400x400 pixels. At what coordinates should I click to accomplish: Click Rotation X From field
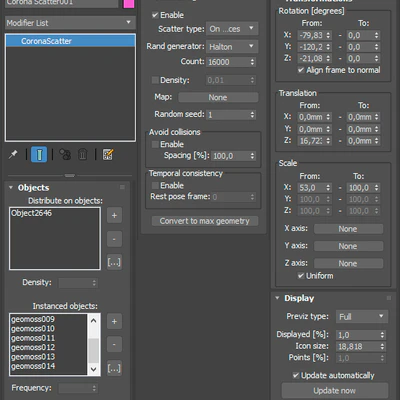(x=311, y=35)
